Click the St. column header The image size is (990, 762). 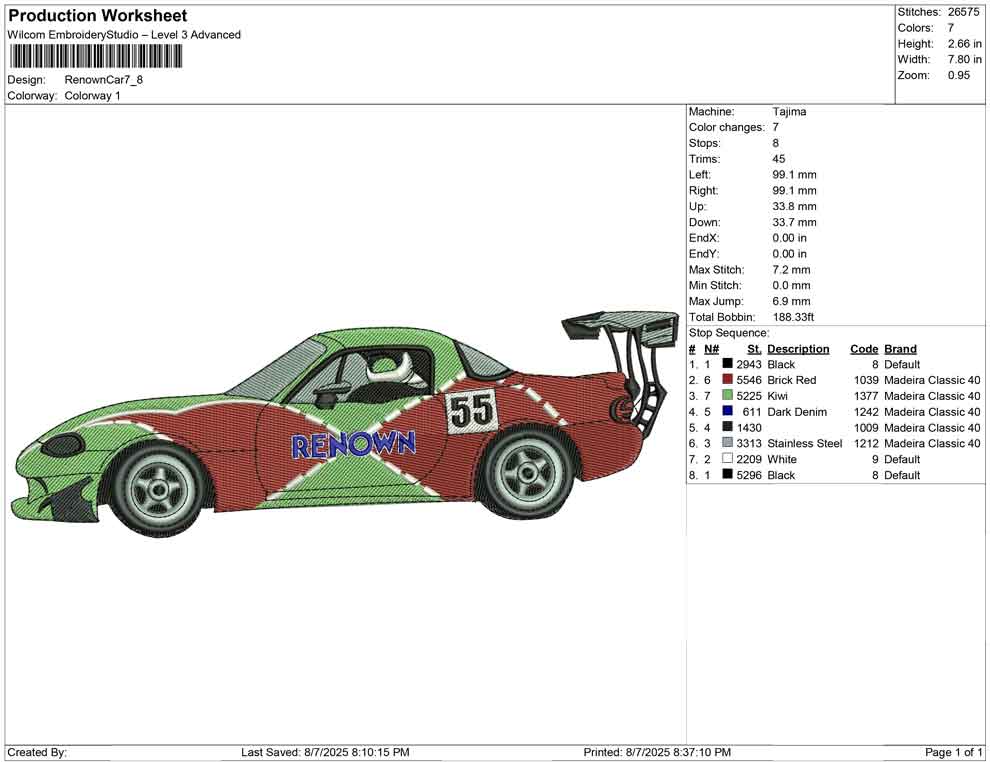(x=754, y=348)
